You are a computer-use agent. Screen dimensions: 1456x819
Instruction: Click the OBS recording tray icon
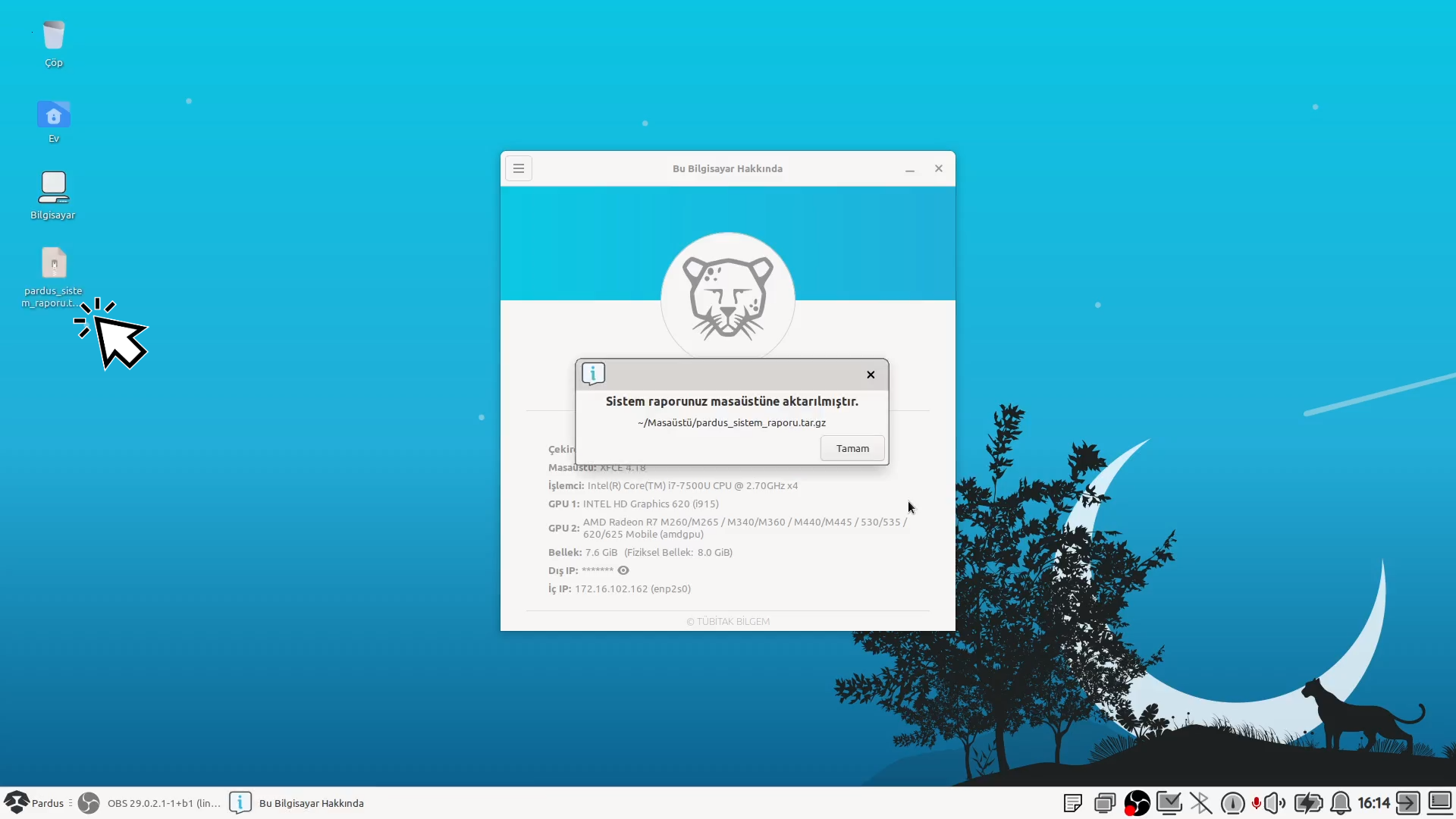[1137, 803]
